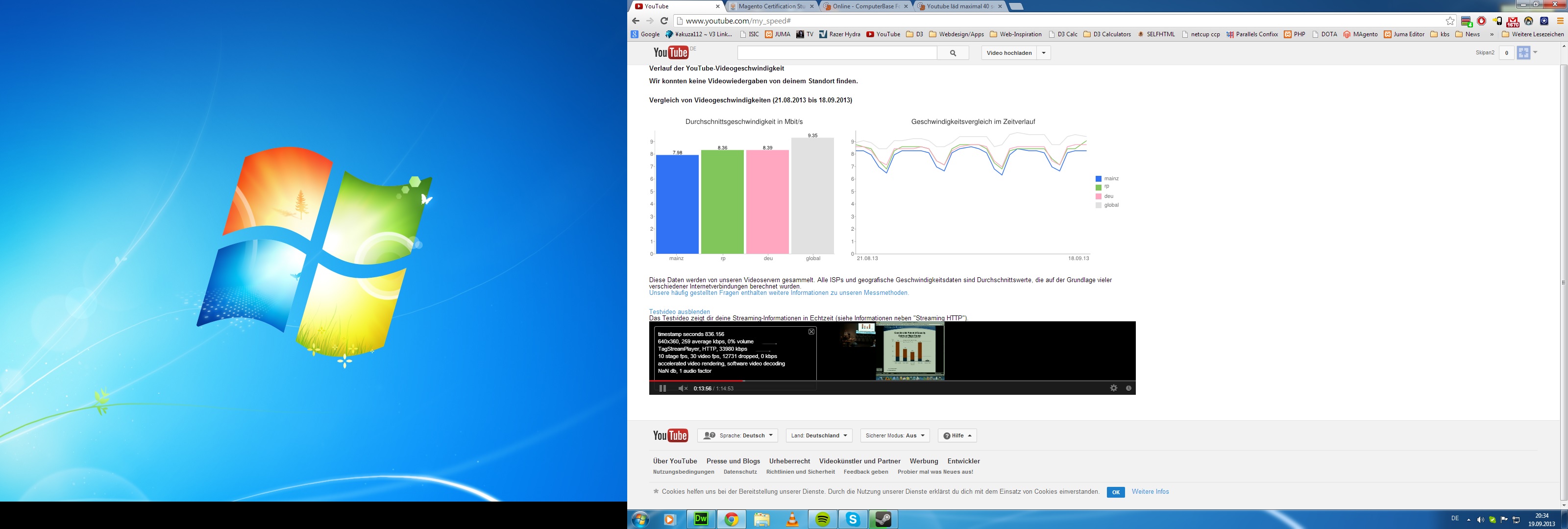Click the watch later clock icon

tap(1128, 388)
